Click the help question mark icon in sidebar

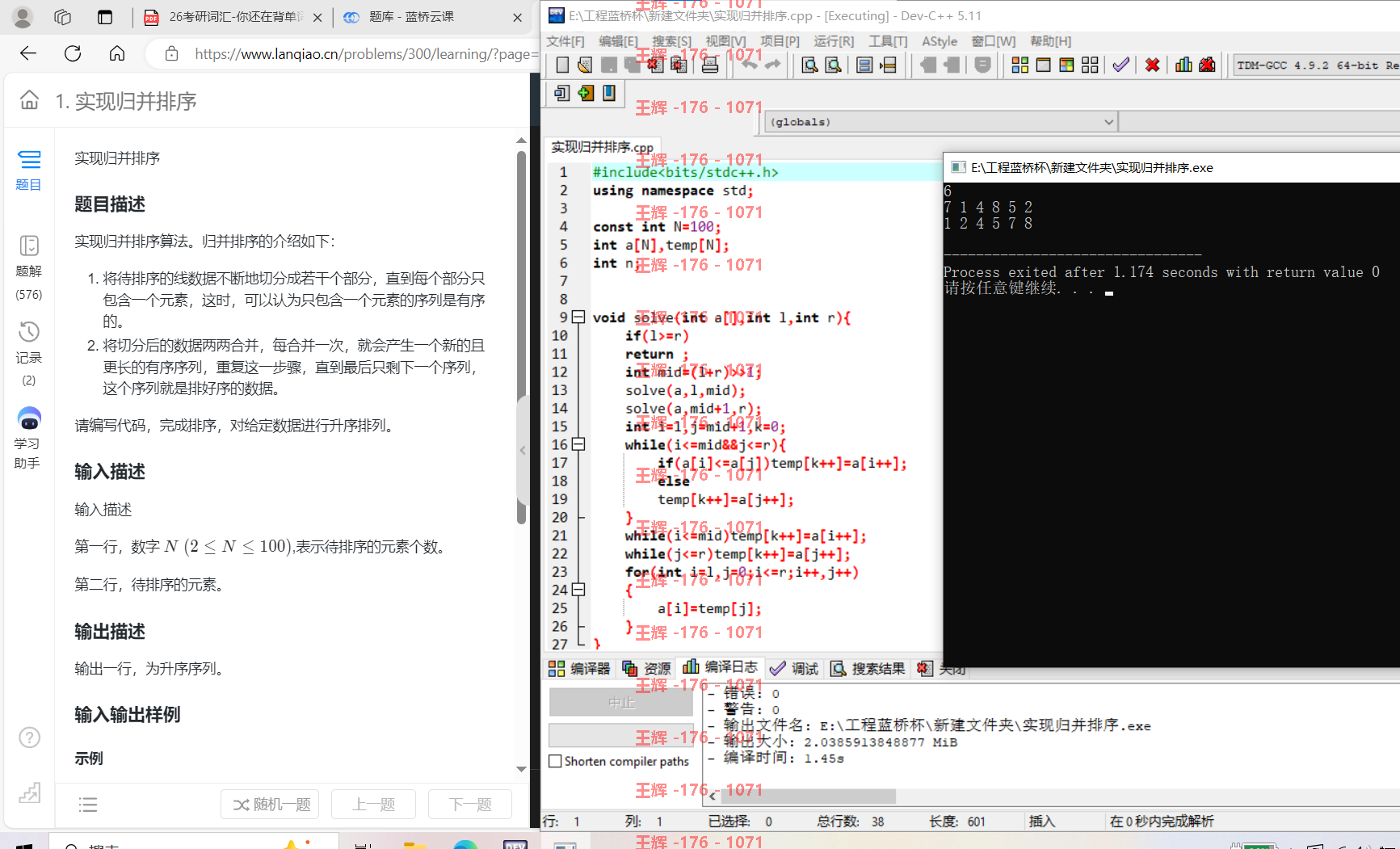(x=29, y=738)
